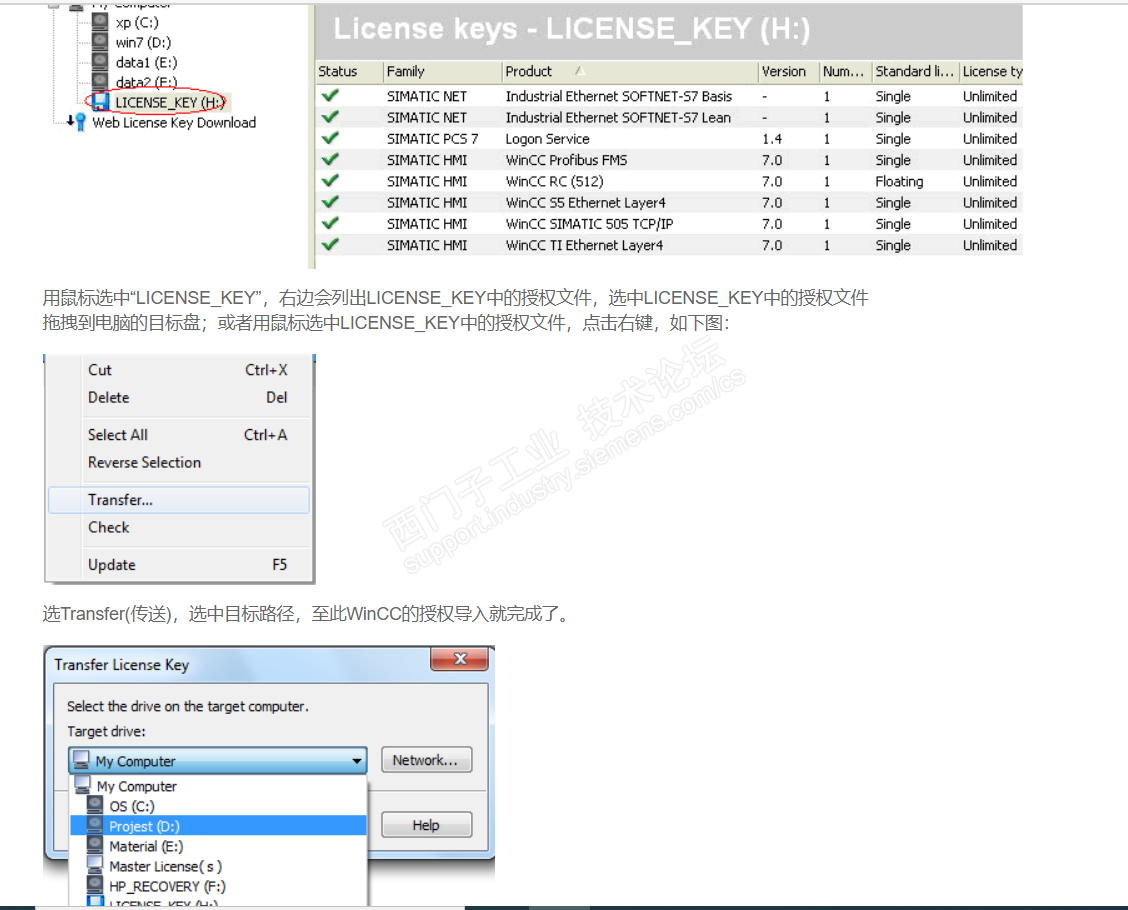Choose Update in the context menu
Image resolution: width=1128 pixels, height=910 pixels.
180,565
